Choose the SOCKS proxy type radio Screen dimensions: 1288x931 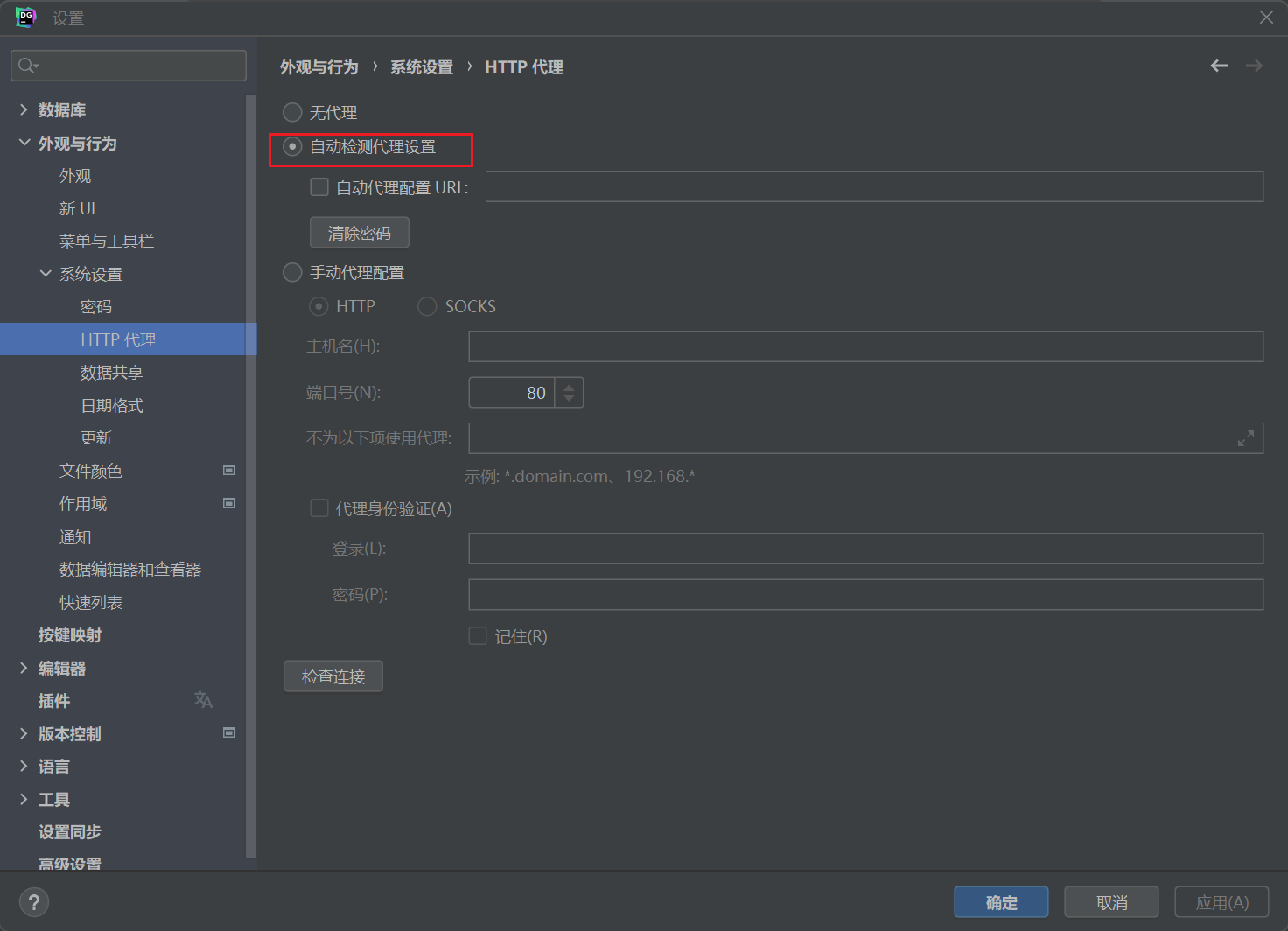[427, 306]
